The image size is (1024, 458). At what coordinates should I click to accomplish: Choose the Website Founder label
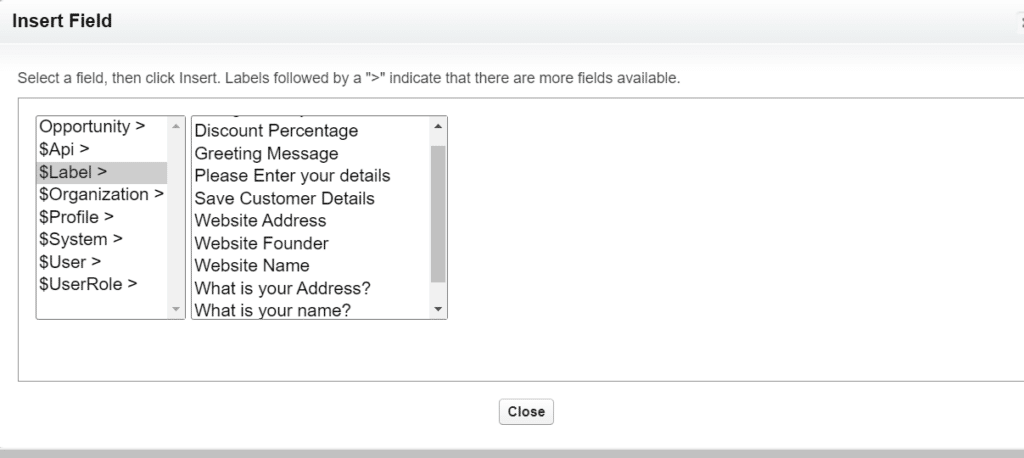click(x=261, y=243)
